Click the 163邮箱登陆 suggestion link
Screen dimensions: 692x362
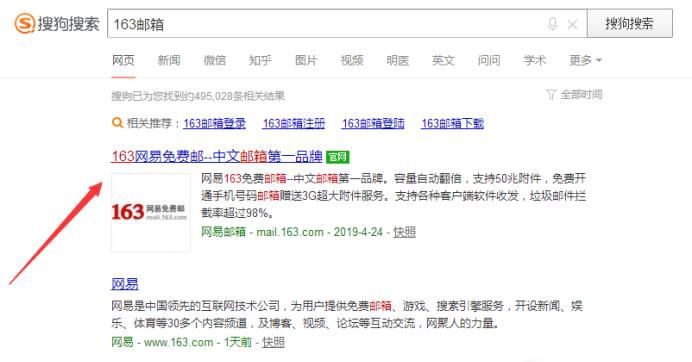[373, 123]
